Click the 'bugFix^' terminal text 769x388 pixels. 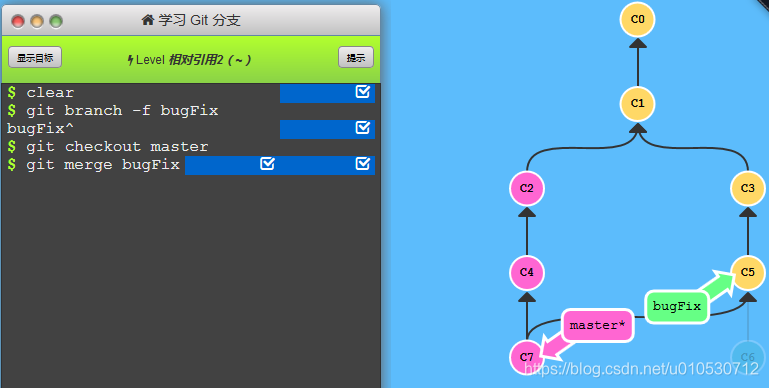(40, 128)
